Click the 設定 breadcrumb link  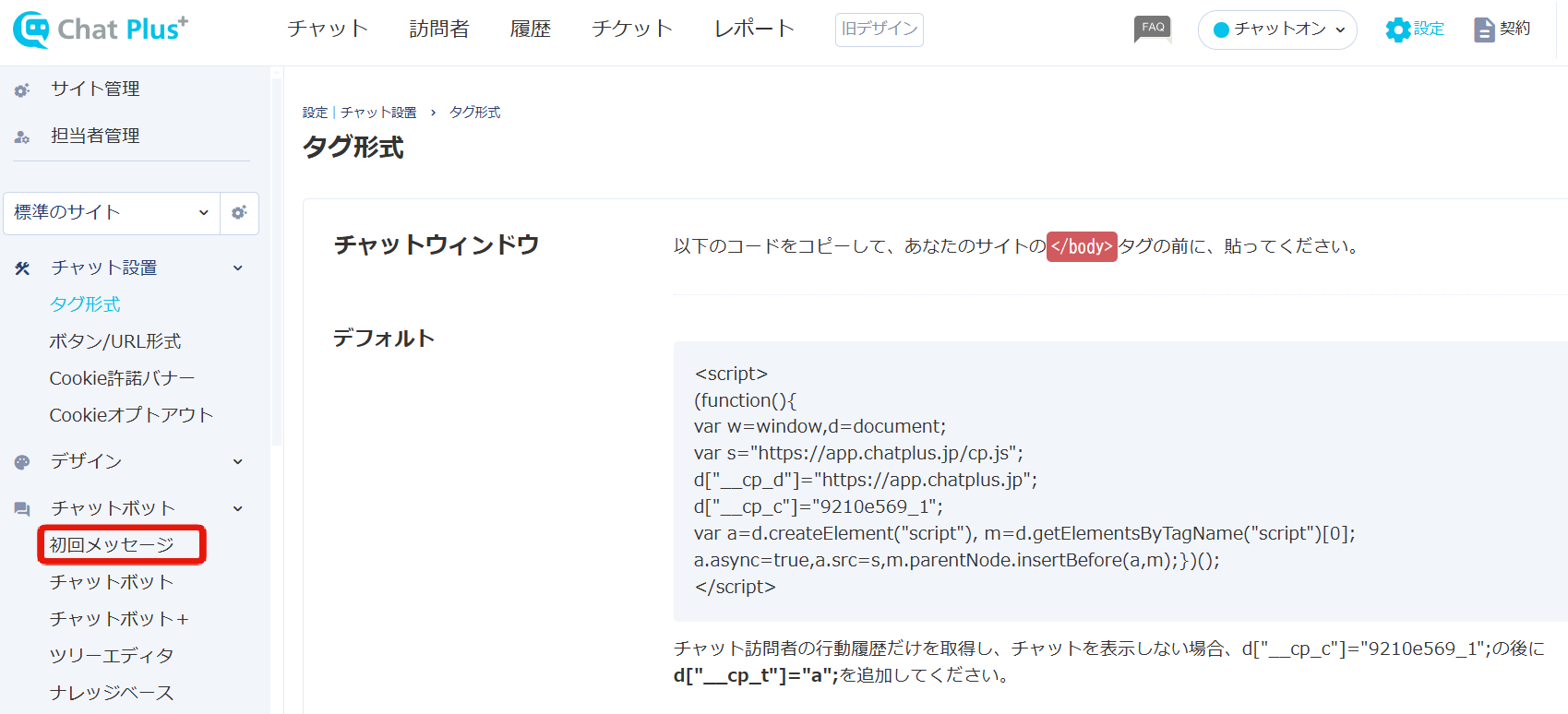coord(315,113)
